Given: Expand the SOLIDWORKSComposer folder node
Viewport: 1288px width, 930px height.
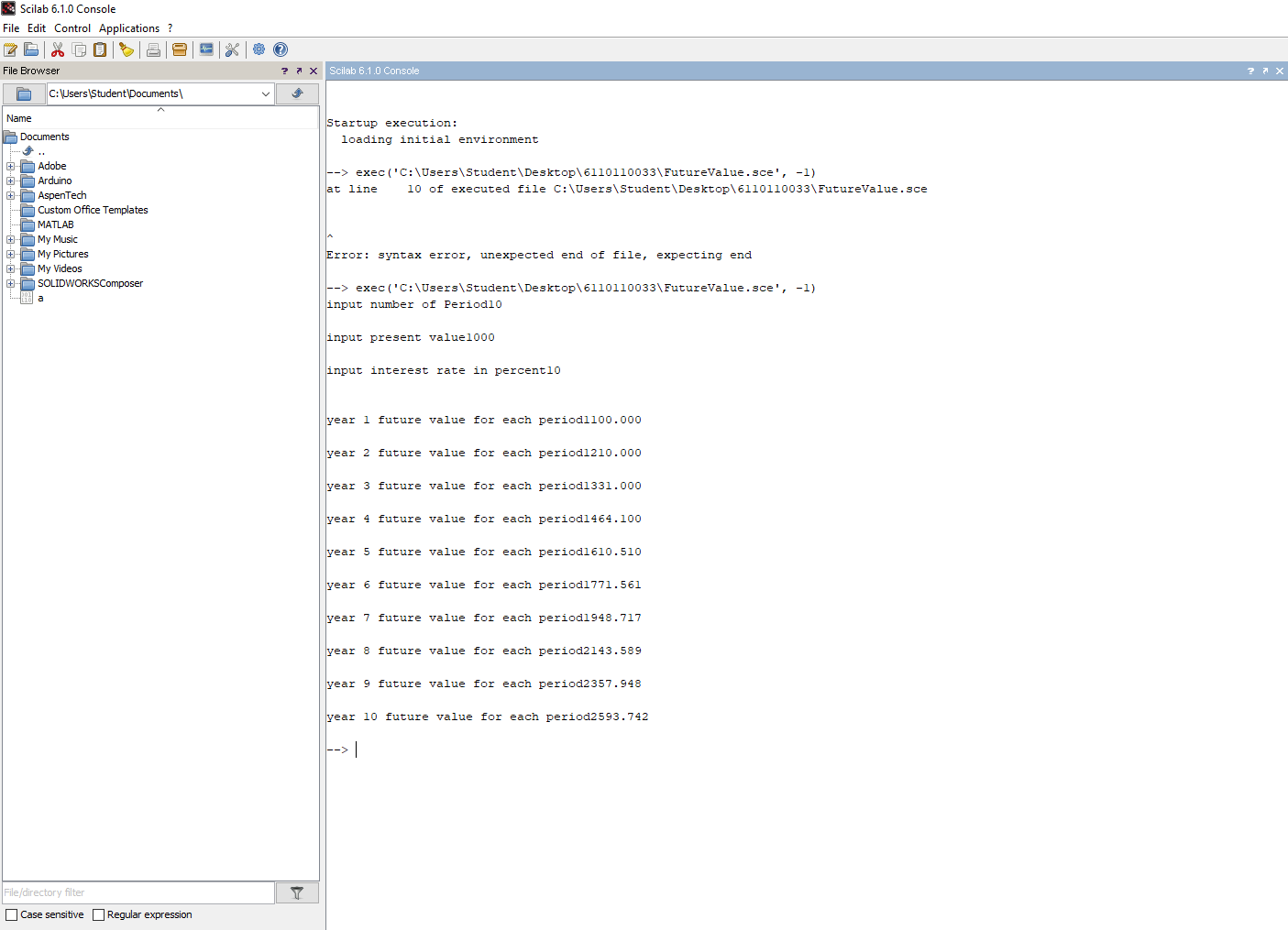Looking at the screenshot, I should (x=10, y=283).
